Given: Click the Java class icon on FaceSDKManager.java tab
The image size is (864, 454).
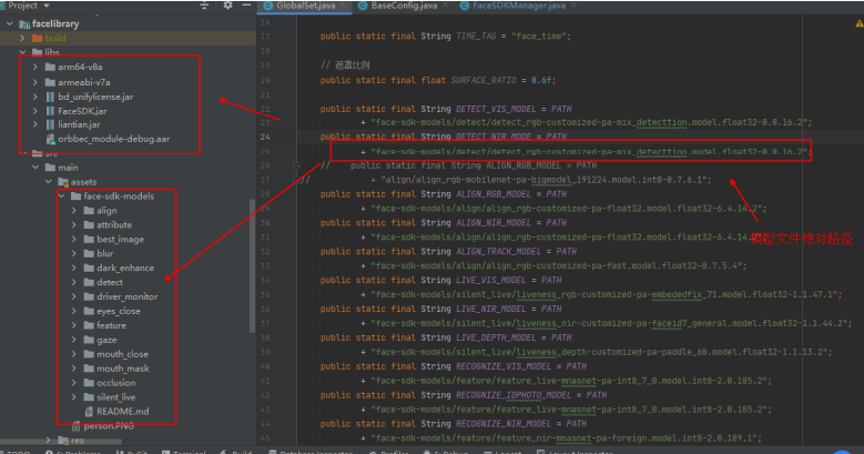Looking at the screenshot, I should pyautogui.click(x=465, y=6).
